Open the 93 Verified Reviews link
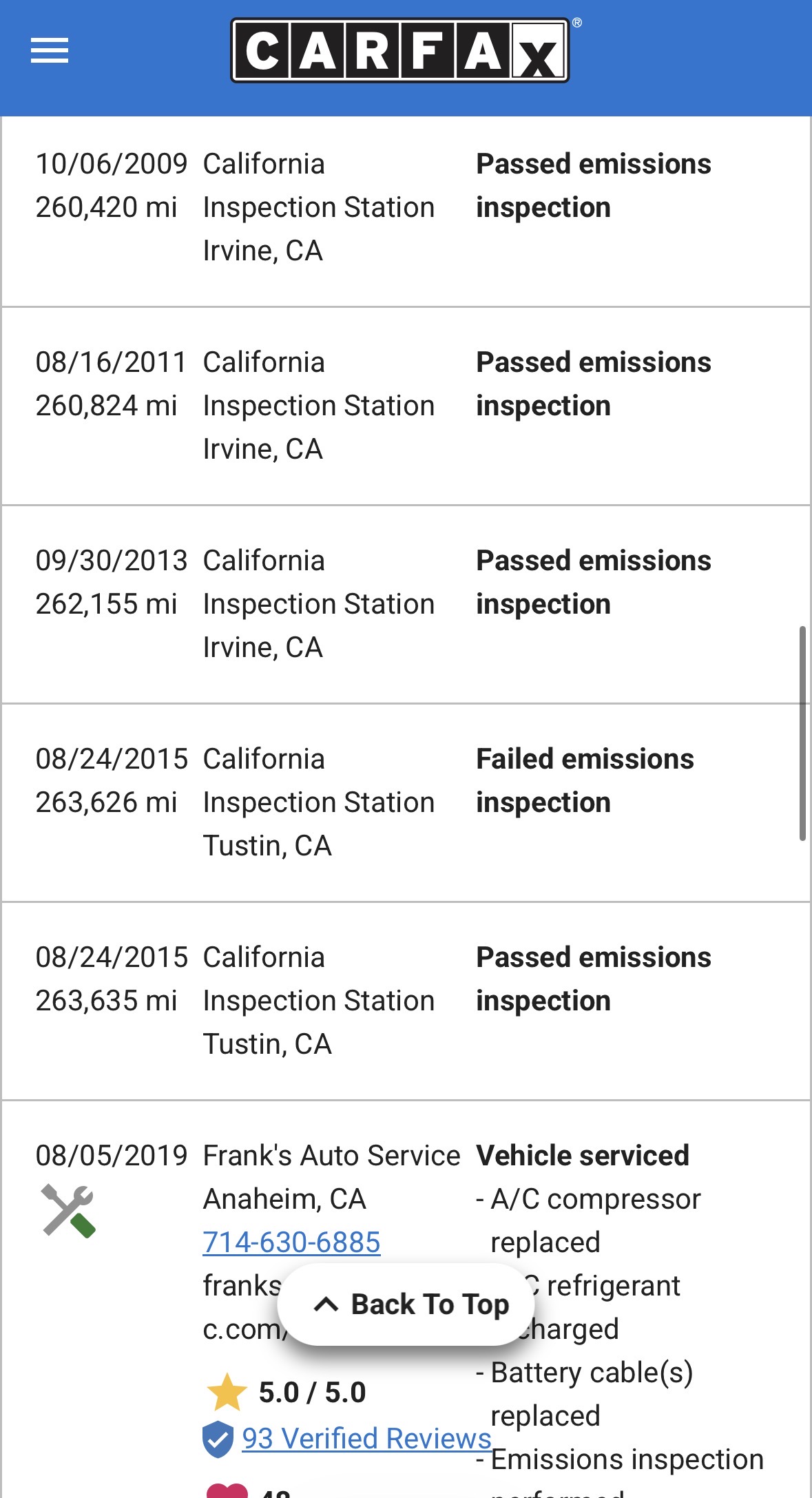 366,1439
